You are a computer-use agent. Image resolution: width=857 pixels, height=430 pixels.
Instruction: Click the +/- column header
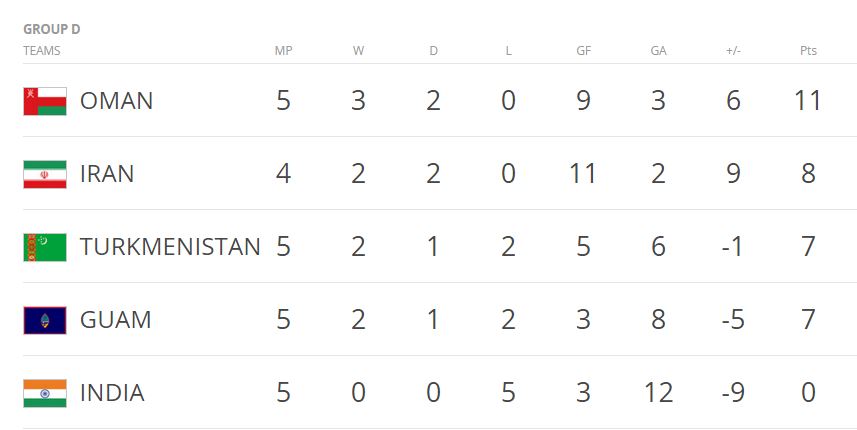pyautogui.click(x=733, y=51)
